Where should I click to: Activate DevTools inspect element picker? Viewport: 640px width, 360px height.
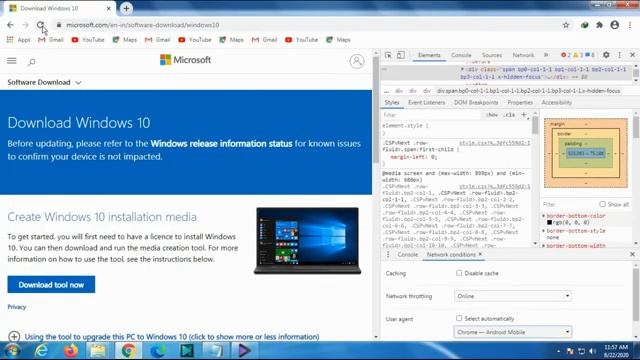pos(388,55)
